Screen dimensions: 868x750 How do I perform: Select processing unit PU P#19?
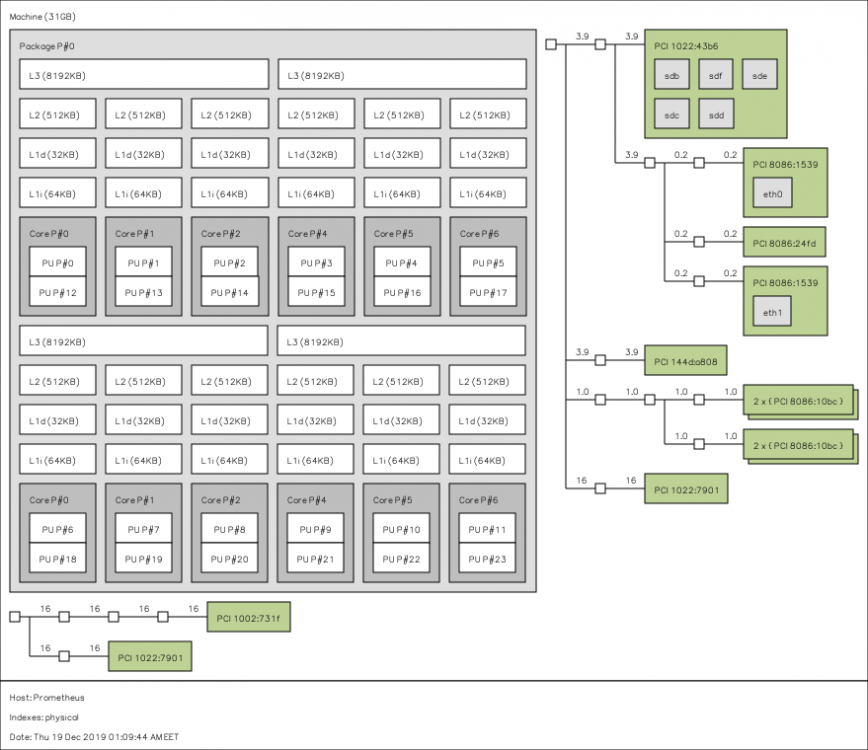click(x=143, y=557)
